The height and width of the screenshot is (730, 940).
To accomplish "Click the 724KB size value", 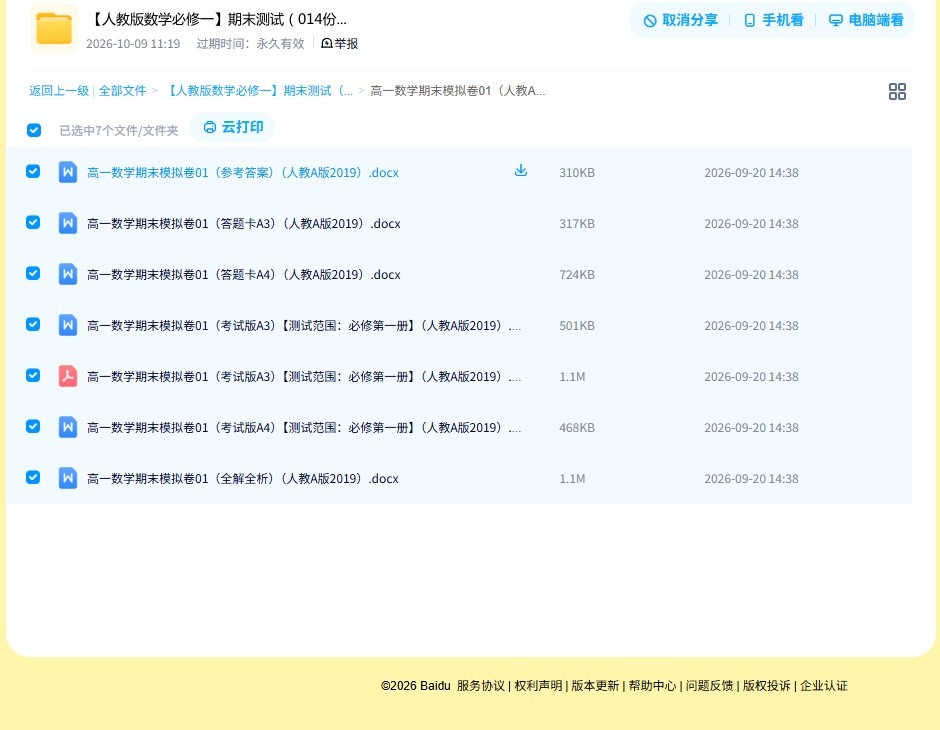I will click(577, 274).
